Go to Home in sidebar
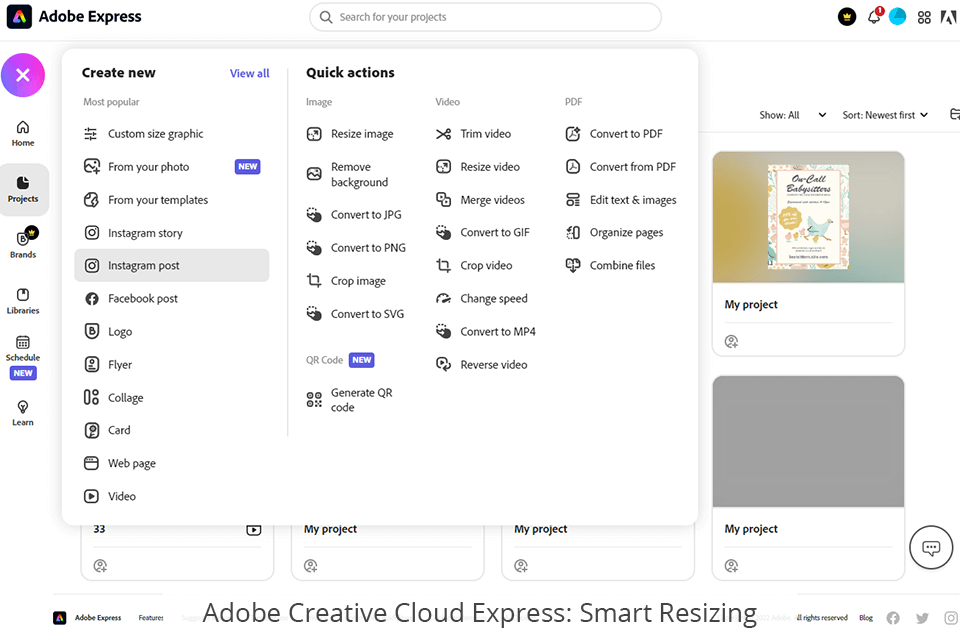Image resolution: width=960 pixels, height=640 pixels. click(23, 134)
